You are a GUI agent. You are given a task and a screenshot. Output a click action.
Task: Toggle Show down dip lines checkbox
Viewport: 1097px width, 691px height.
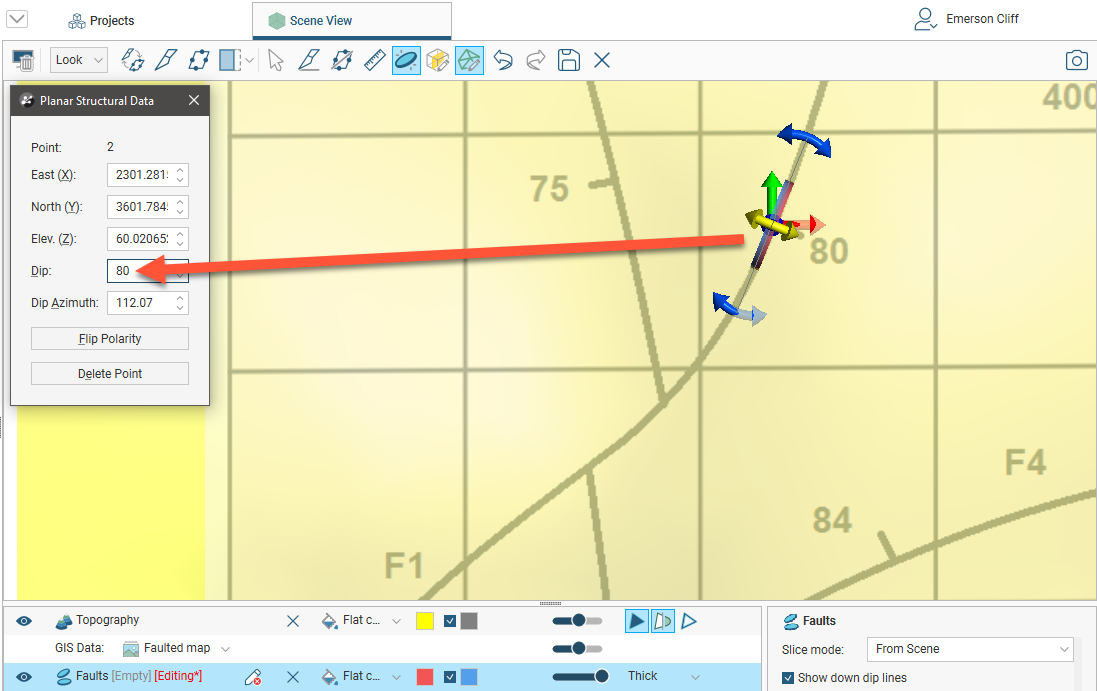[x=788, y=678]
